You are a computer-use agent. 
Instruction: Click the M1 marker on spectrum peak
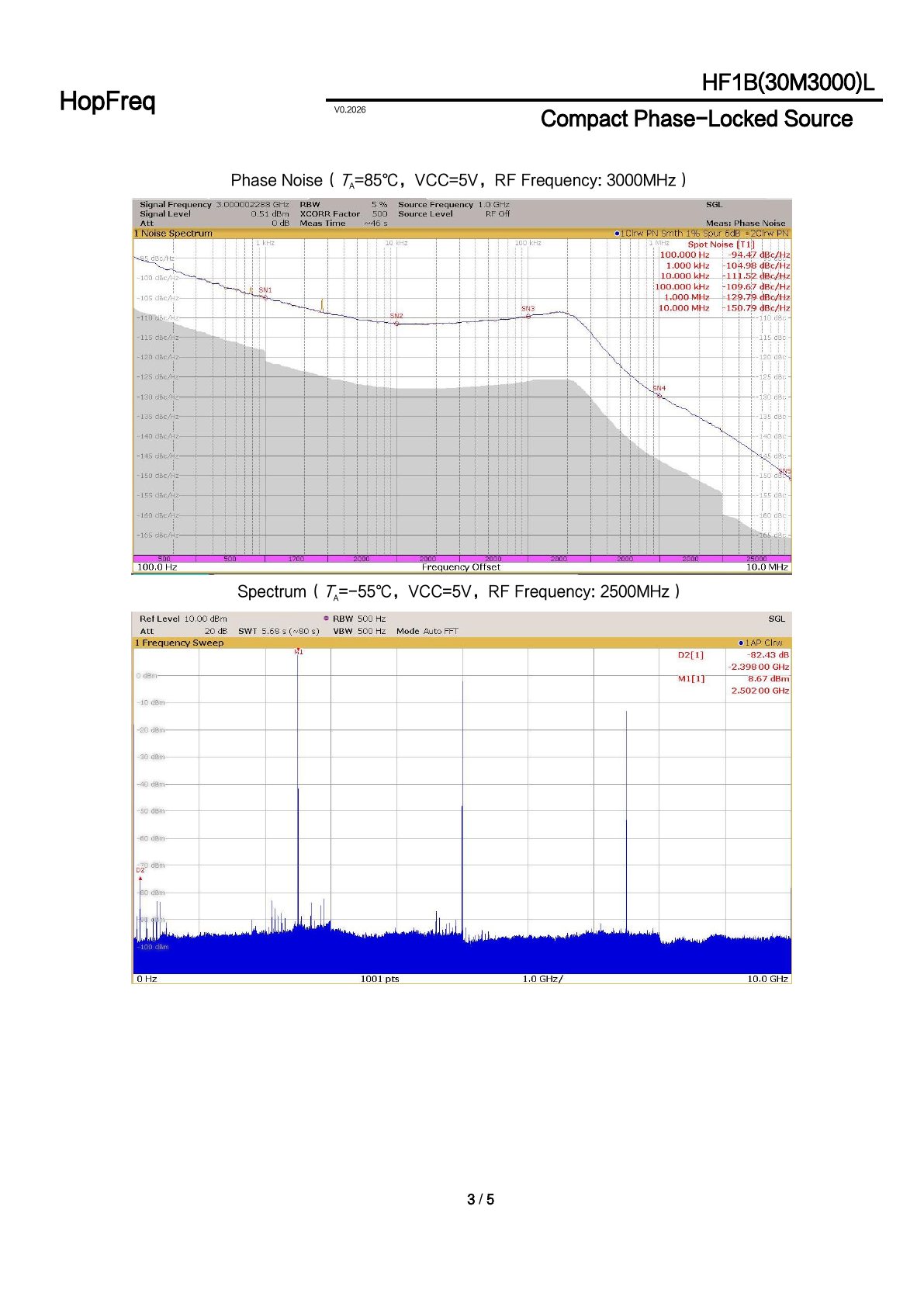coord(299,652)
